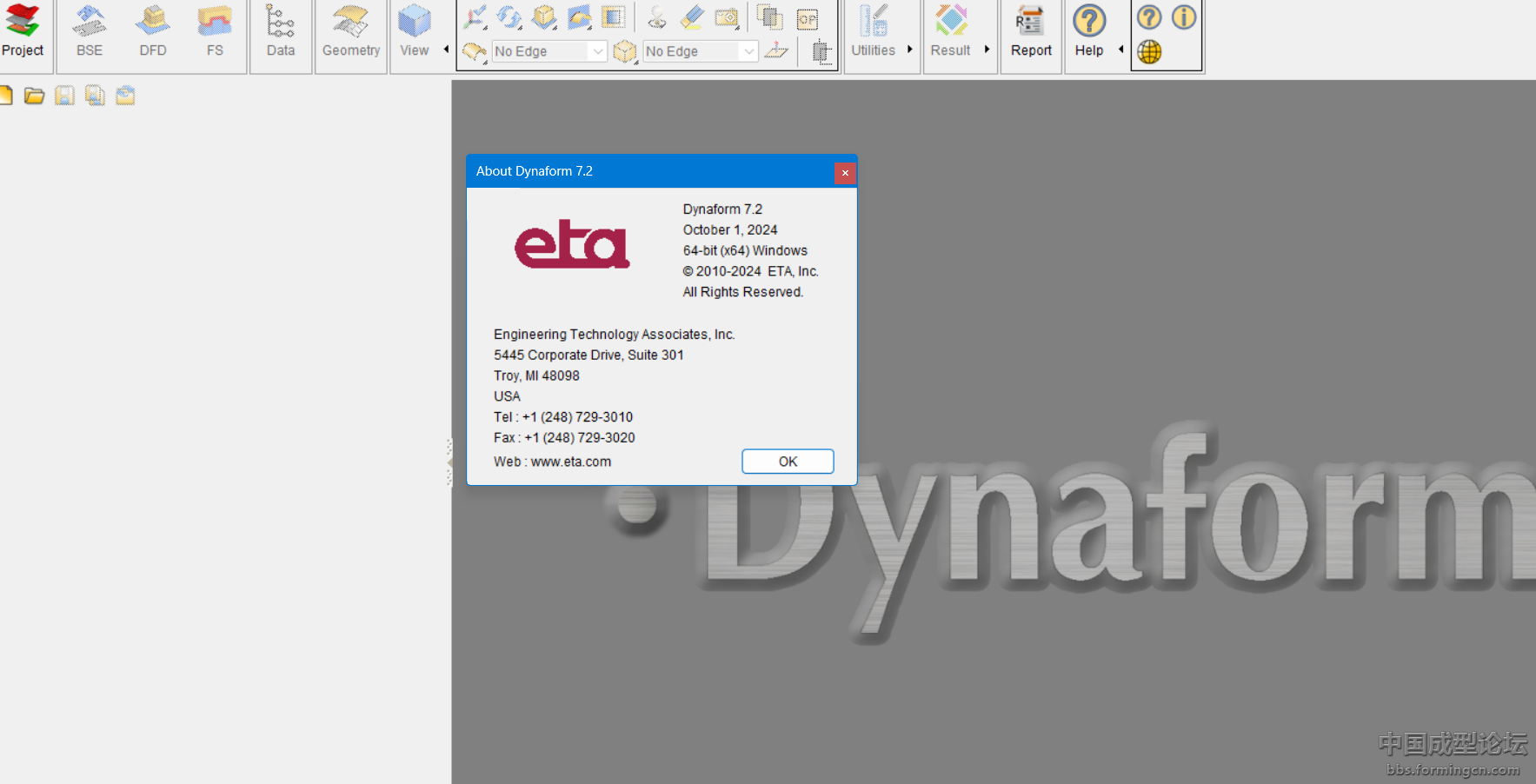Screen dimensions: 1536x784
Task: Collapse the Help arrow
Action: pos(1121,50)
